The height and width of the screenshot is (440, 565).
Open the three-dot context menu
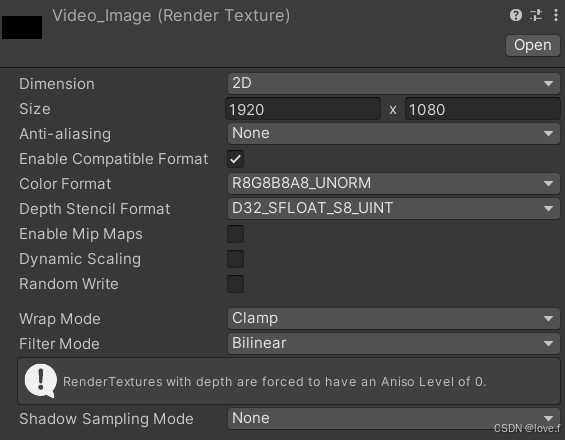coord(556,15)
